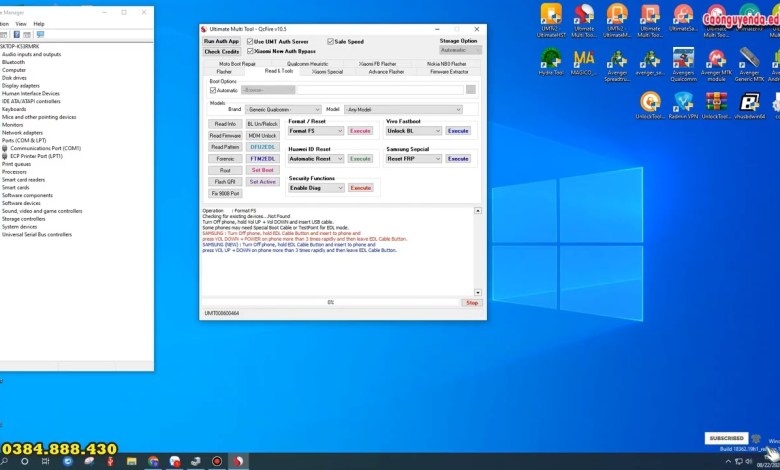
Task: Open the Hydra Tool desktop shortcut
Action: [550, 59]
